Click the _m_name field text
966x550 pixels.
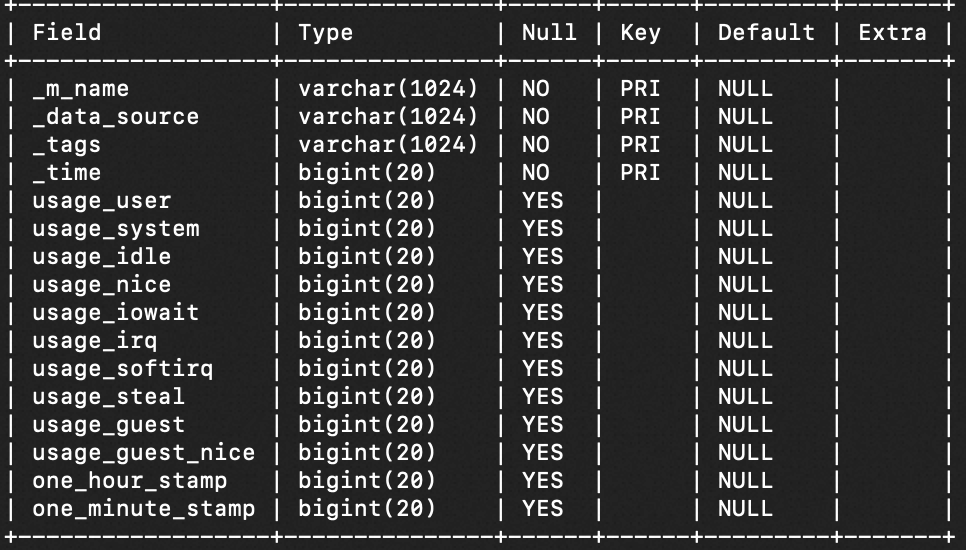(80, 88)
